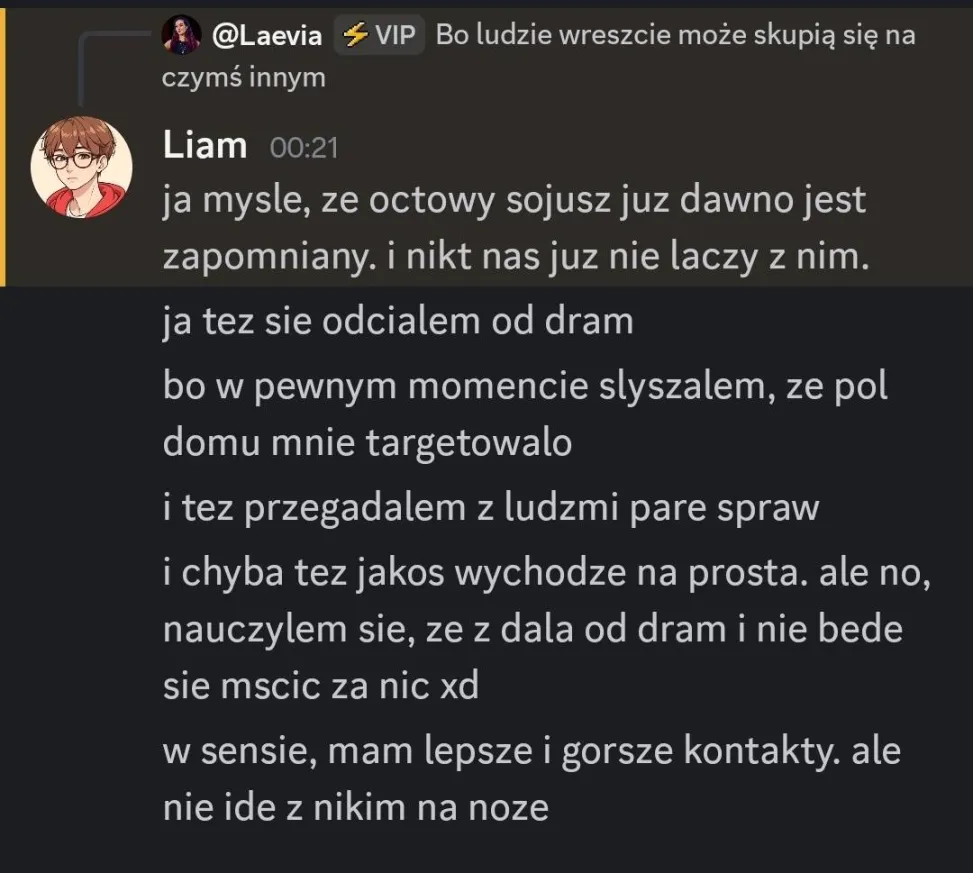Click the 'xd' at the end of 'sie mscic za nic'

pos(459,686)
